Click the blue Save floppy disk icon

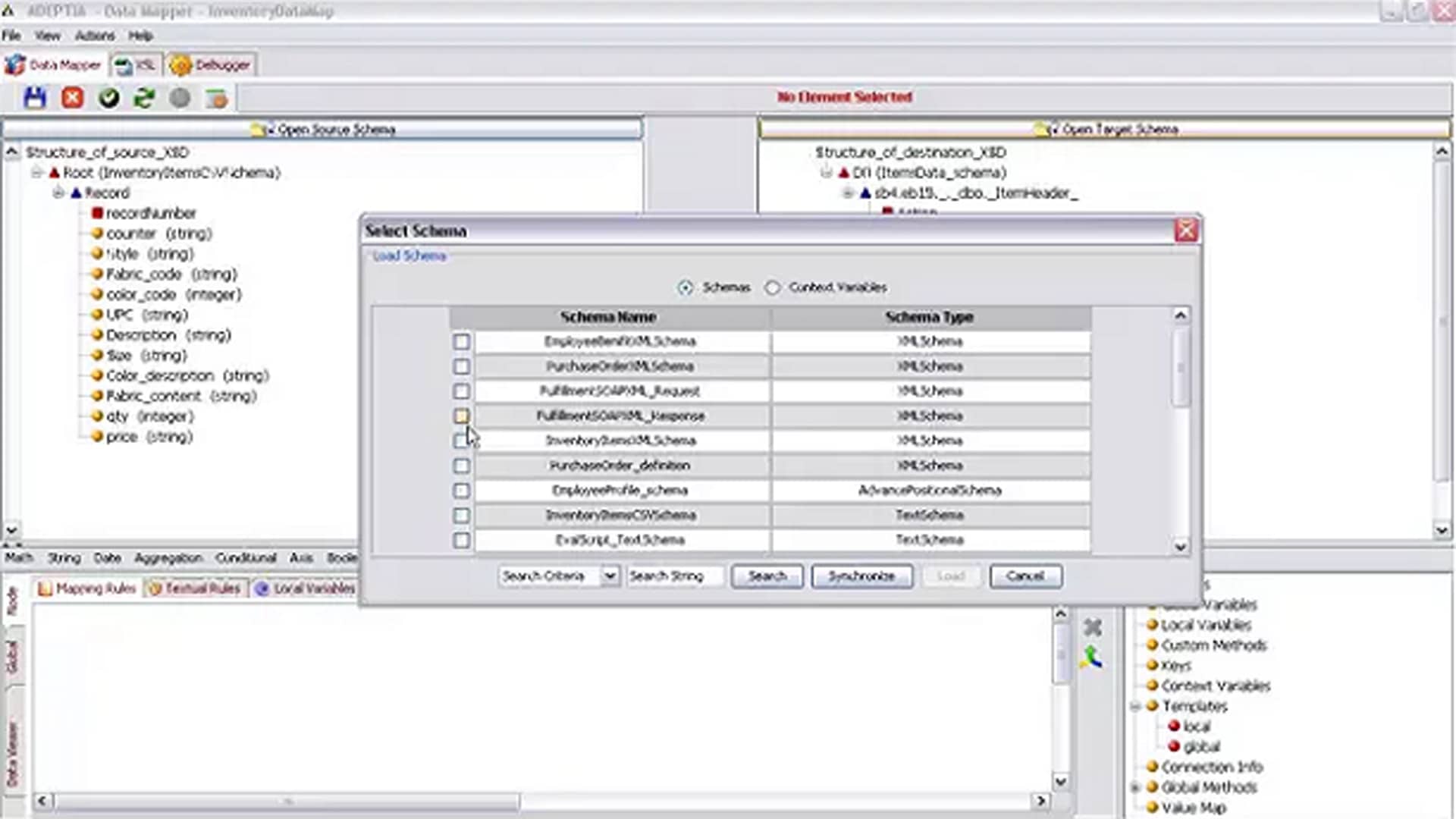(x=35, y=98)
